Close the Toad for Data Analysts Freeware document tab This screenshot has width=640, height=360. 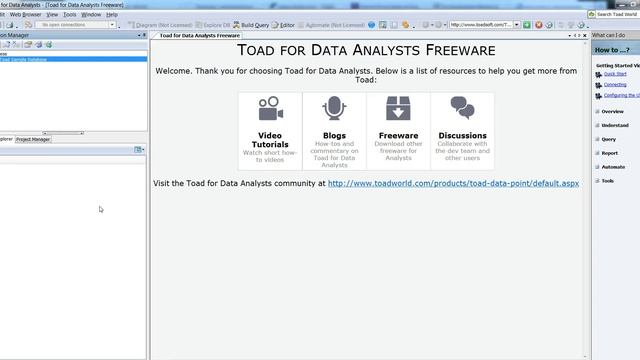(584, 36)
